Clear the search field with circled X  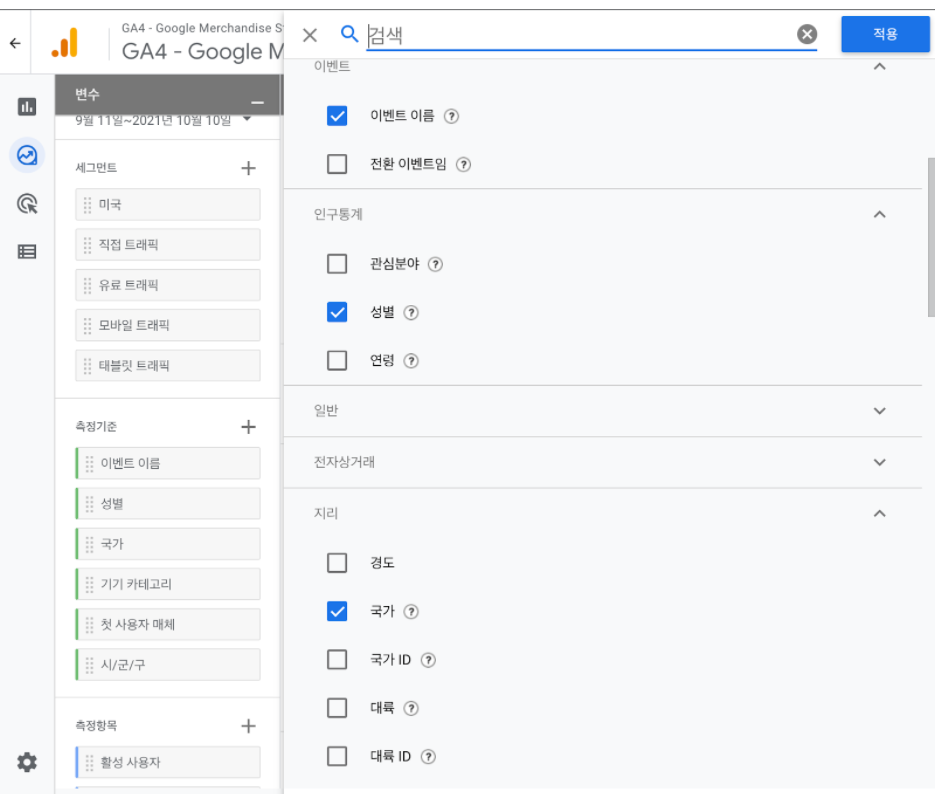[807, 34]
